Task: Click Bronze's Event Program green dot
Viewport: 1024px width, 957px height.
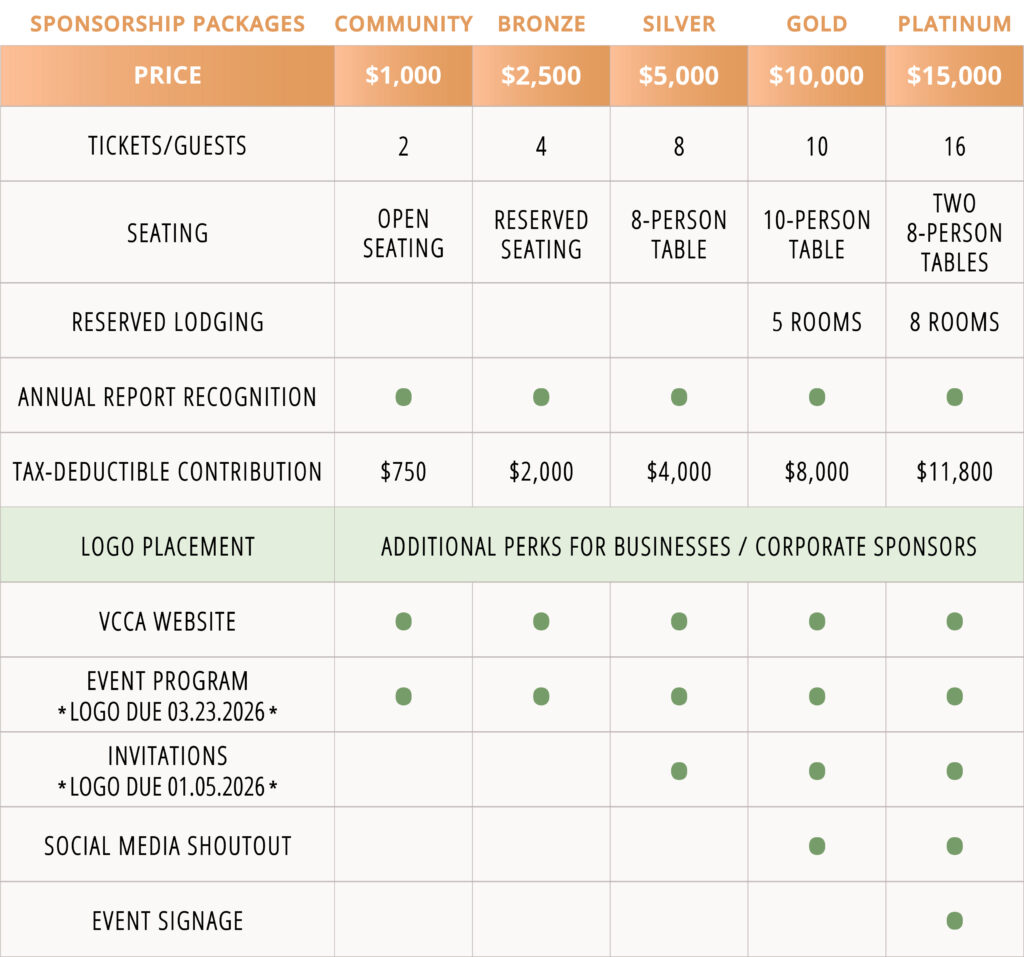Action: [541, 696]
